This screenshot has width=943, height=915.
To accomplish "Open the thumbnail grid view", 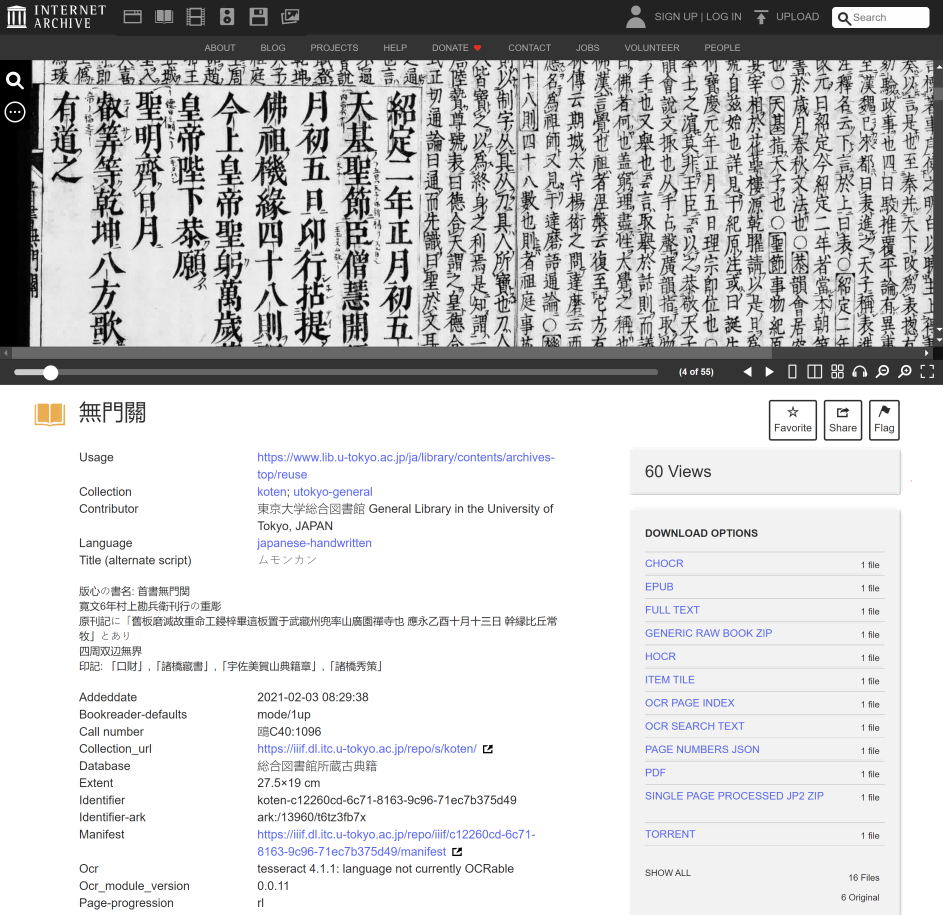I will pyautogui.click(x=837, y=371).
